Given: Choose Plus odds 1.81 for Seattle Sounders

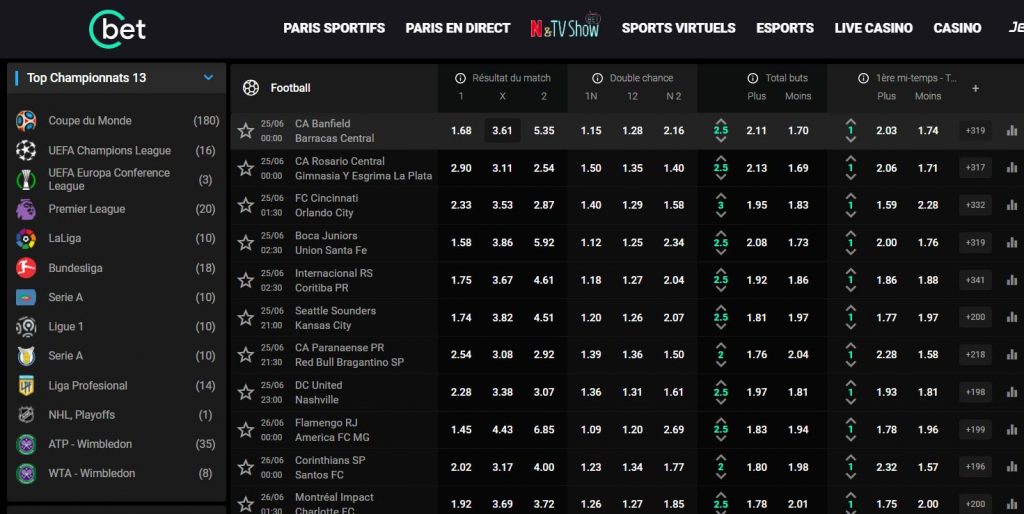Looking at the screenshot, I should [756, 317].
